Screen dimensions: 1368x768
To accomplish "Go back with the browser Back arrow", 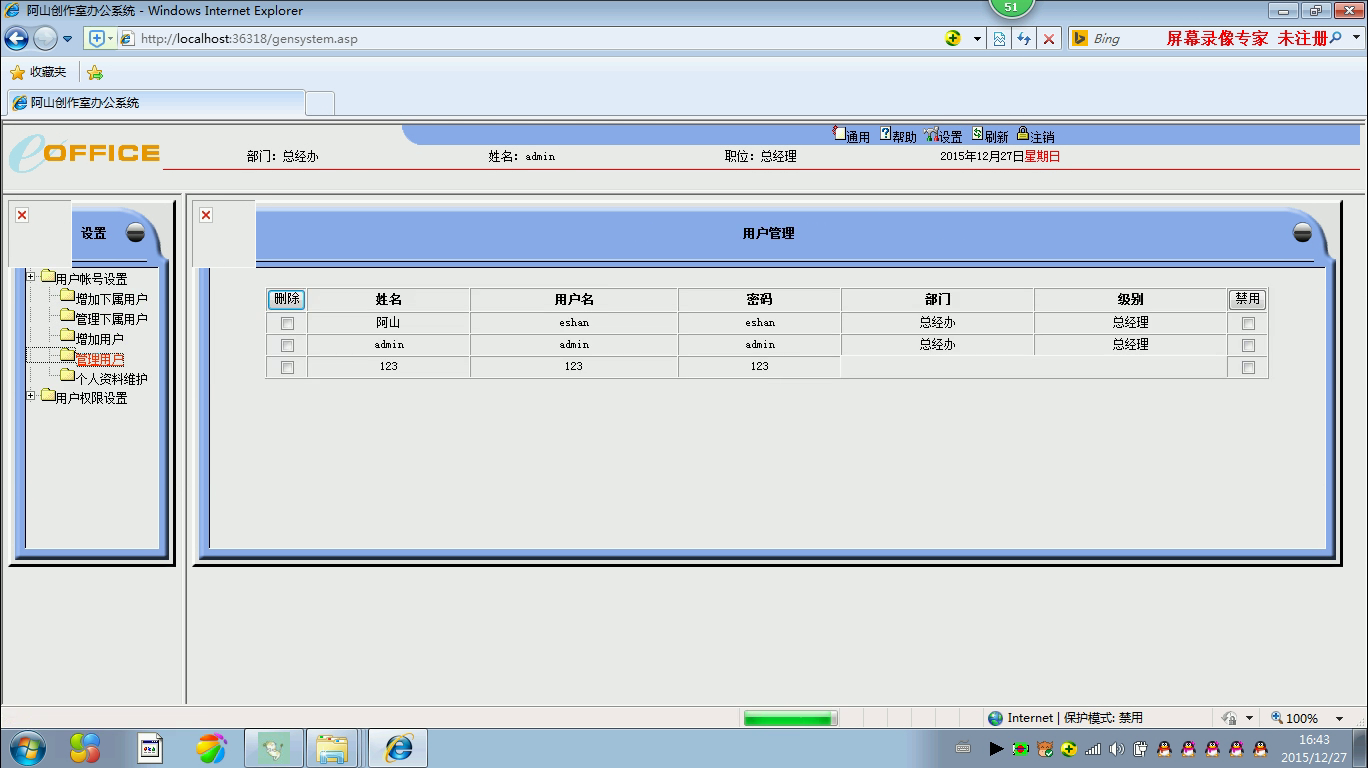I will click(16, 39).
